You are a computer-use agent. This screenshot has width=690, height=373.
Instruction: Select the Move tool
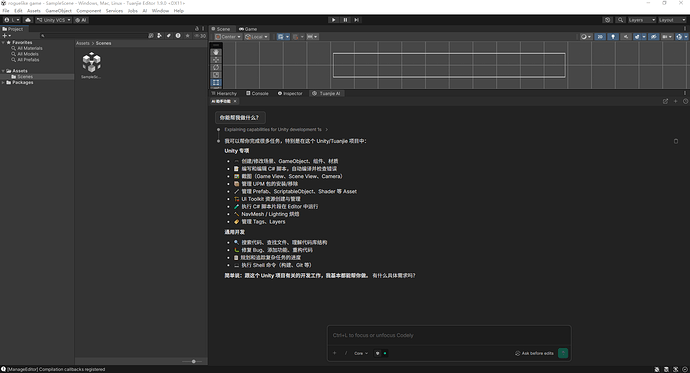pos(216,60)
